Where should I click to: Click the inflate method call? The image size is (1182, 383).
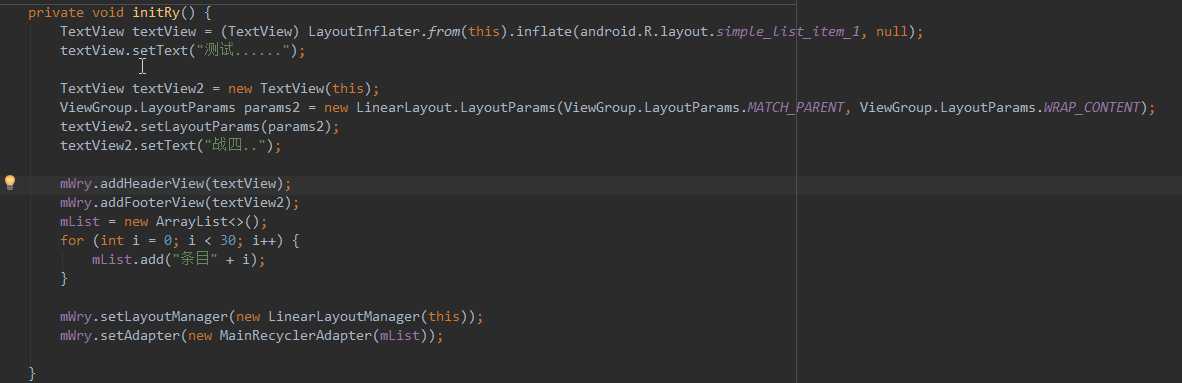(544, 32)
